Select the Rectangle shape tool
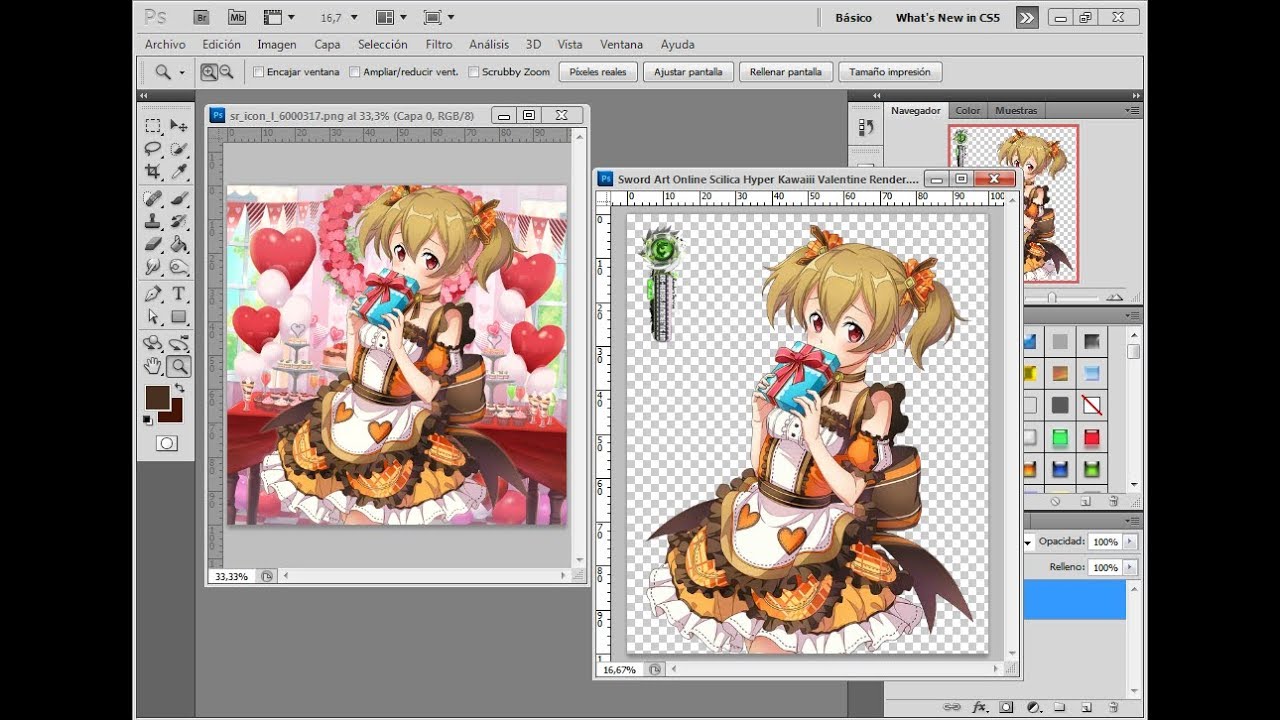Image resolution: width=1280 pixels, height=720 pixels. click(179, 317)
